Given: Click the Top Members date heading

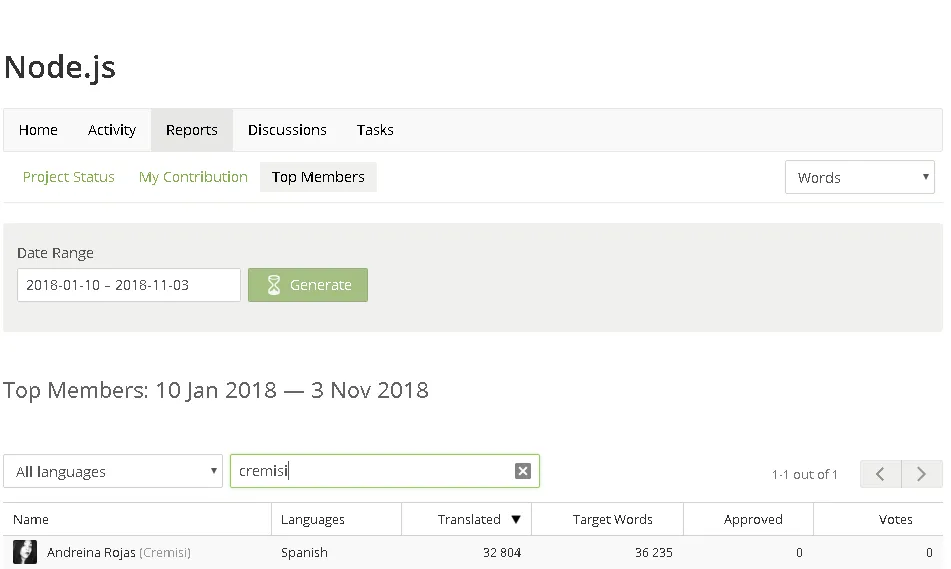Looking at the screenshot, I should [x=216, y=390].
